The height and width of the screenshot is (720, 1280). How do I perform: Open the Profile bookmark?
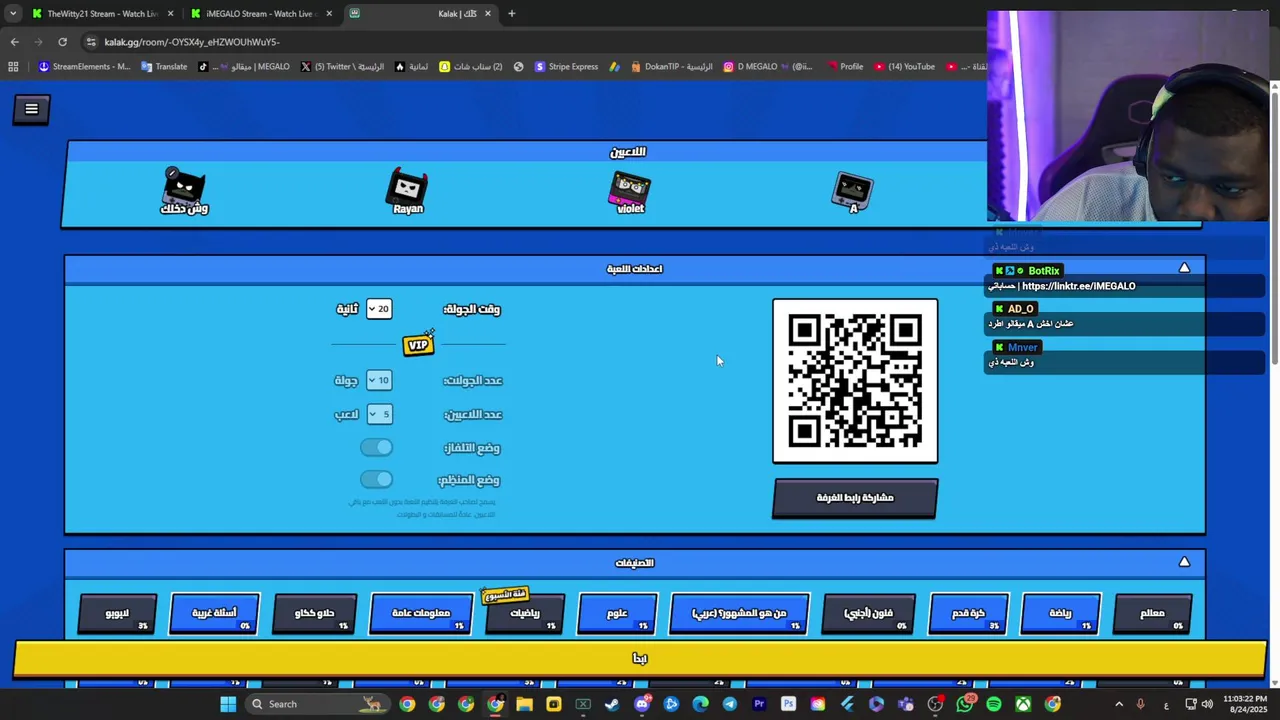pos(844,67)
